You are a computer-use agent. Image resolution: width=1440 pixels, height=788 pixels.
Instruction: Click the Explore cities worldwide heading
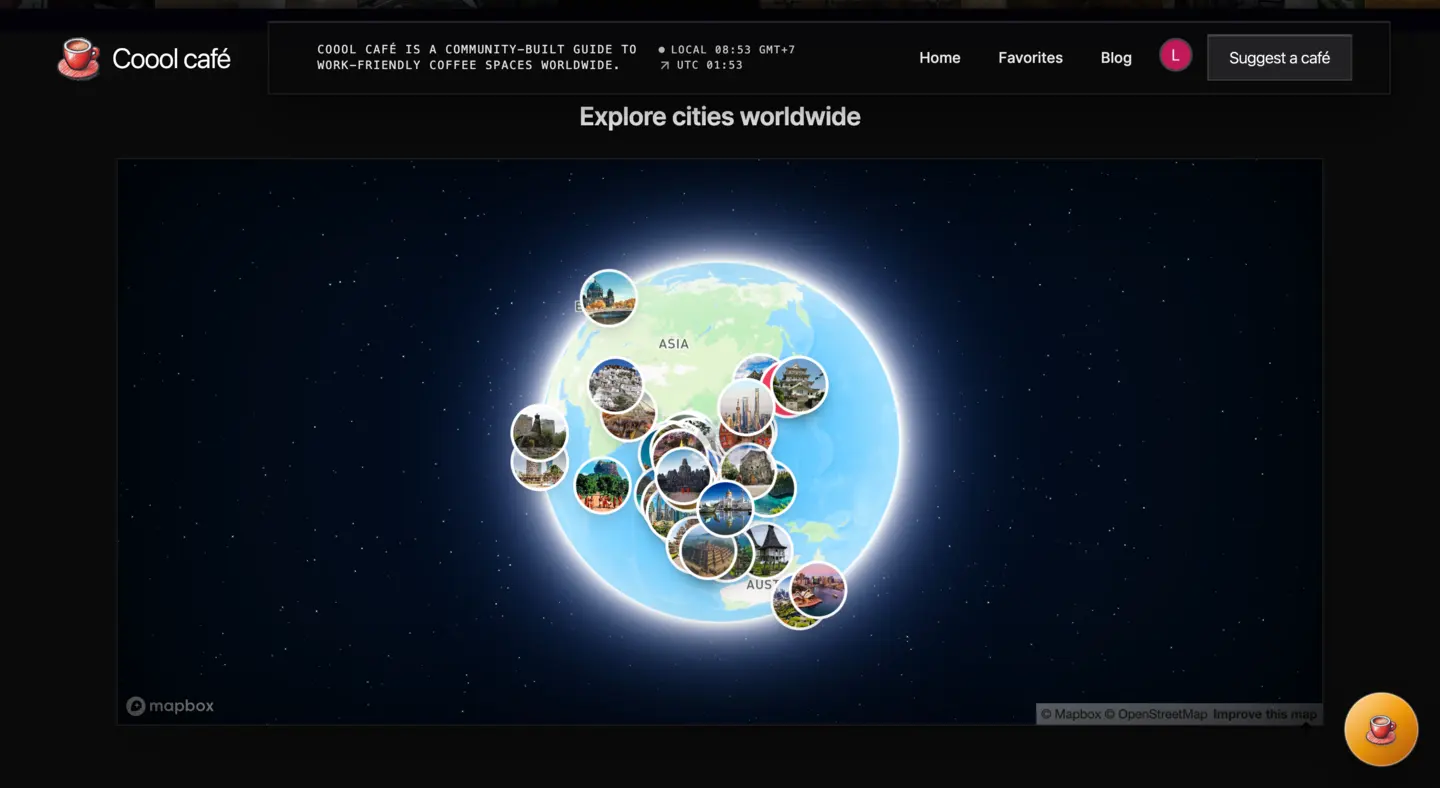tap(720, 117)
